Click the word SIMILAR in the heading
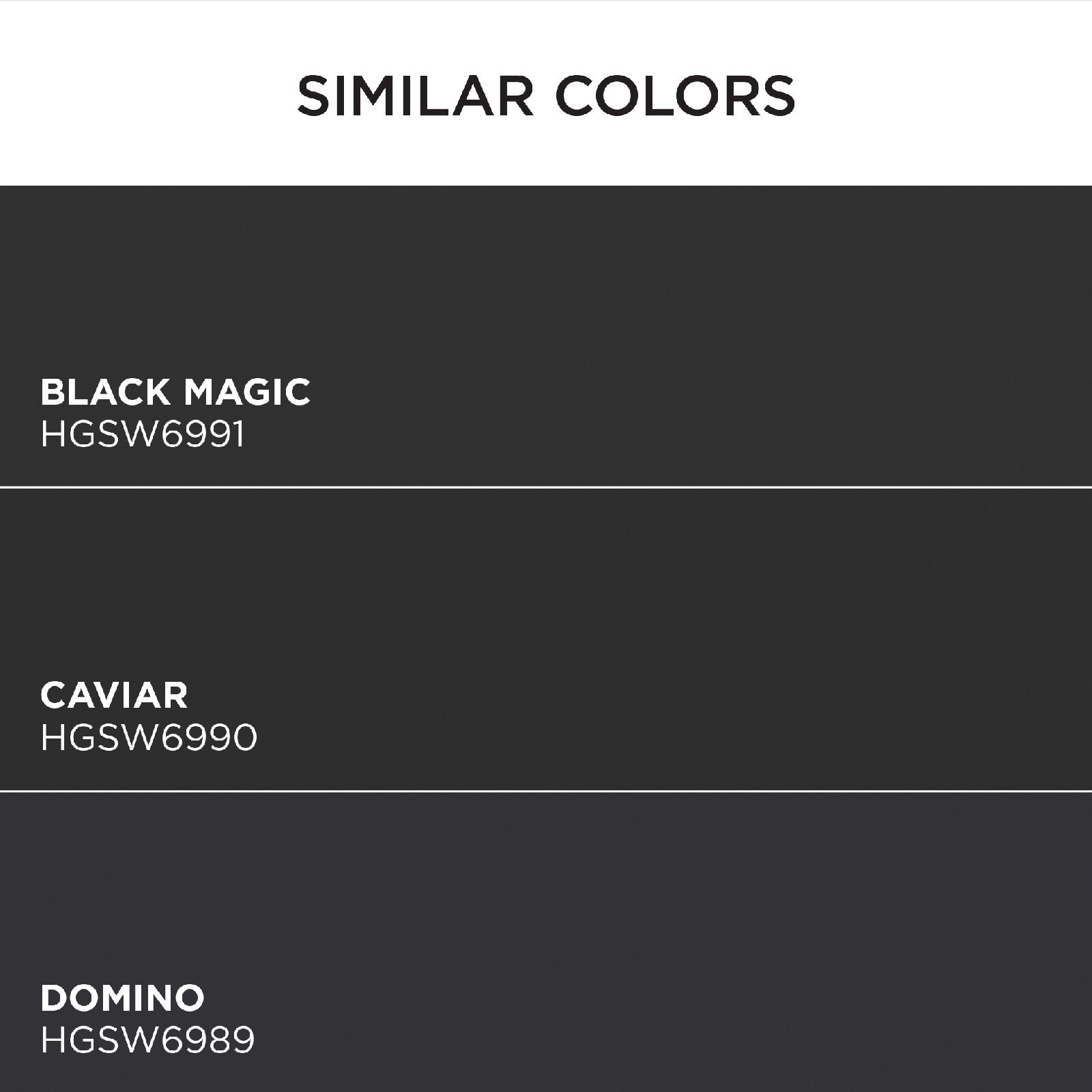The width and height of the screenshot is (1092, 1092). [x=414, y=96]
